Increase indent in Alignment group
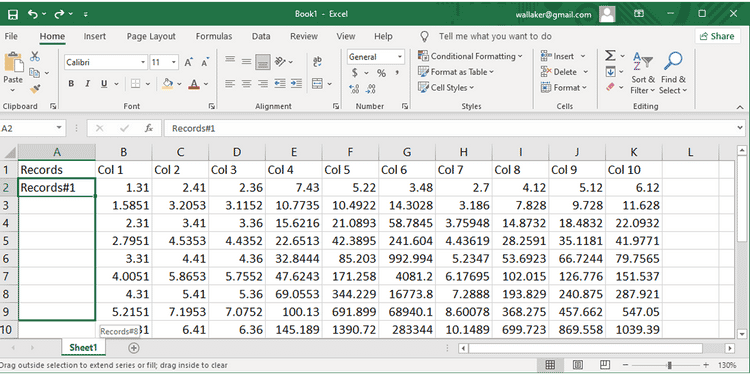This screenshot has width=750, height=375. [x=296, y=84]
